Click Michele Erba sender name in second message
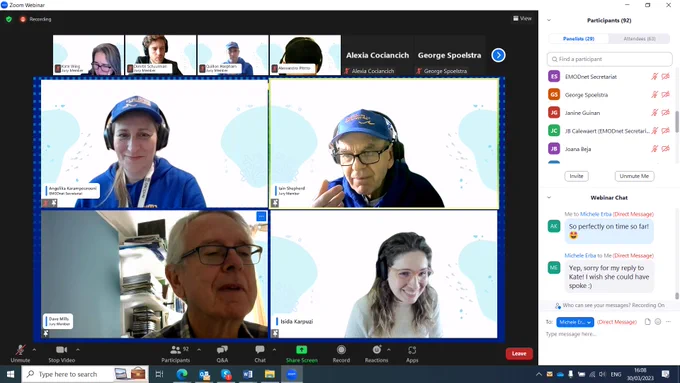680x383 pixels. click(x=580, y=255)
